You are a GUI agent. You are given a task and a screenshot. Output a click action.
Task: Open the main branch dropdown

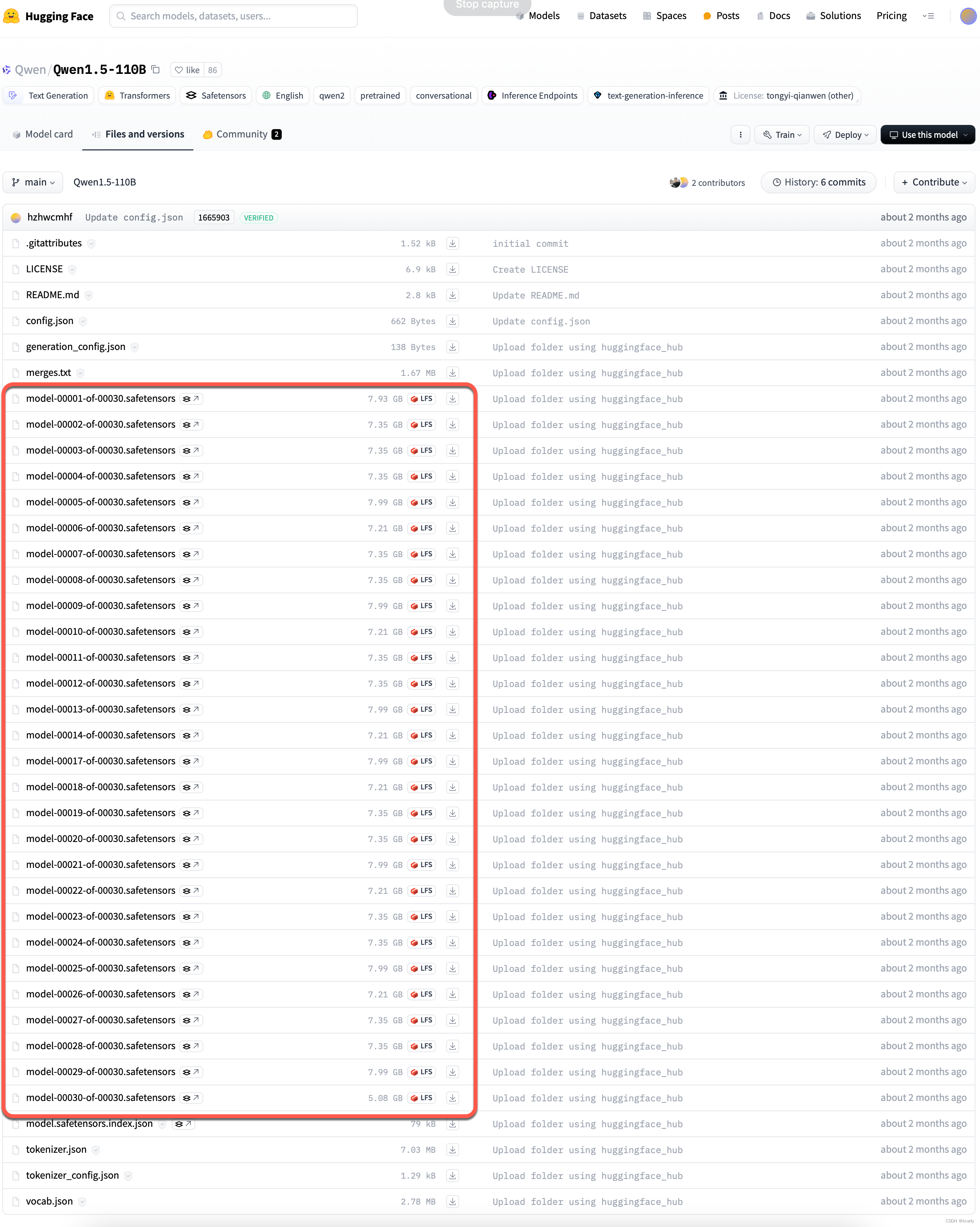click(x=33, y=182)
